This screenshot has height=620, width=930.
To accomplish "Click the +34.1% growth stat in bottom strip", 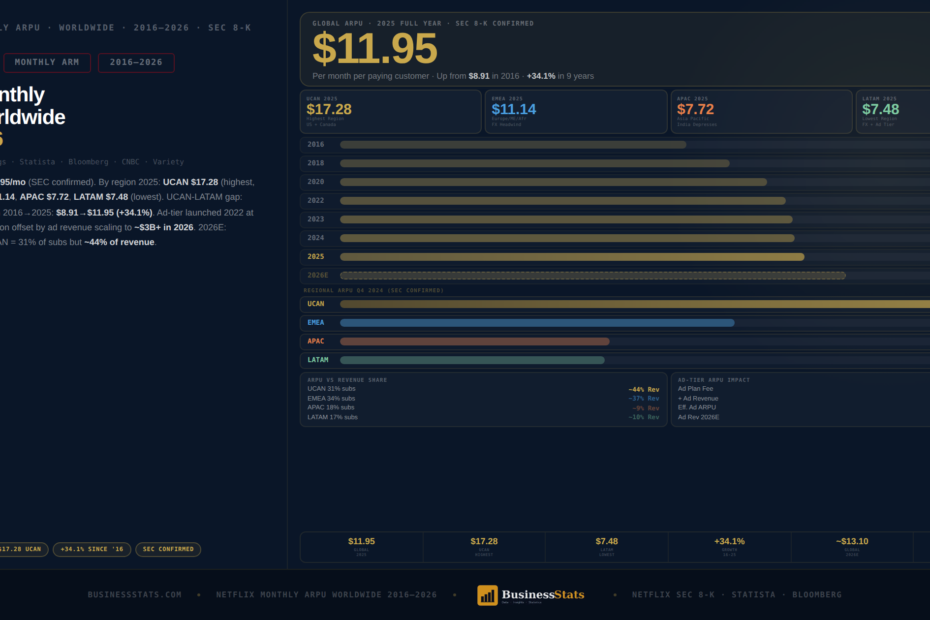I will click(730, 546).
